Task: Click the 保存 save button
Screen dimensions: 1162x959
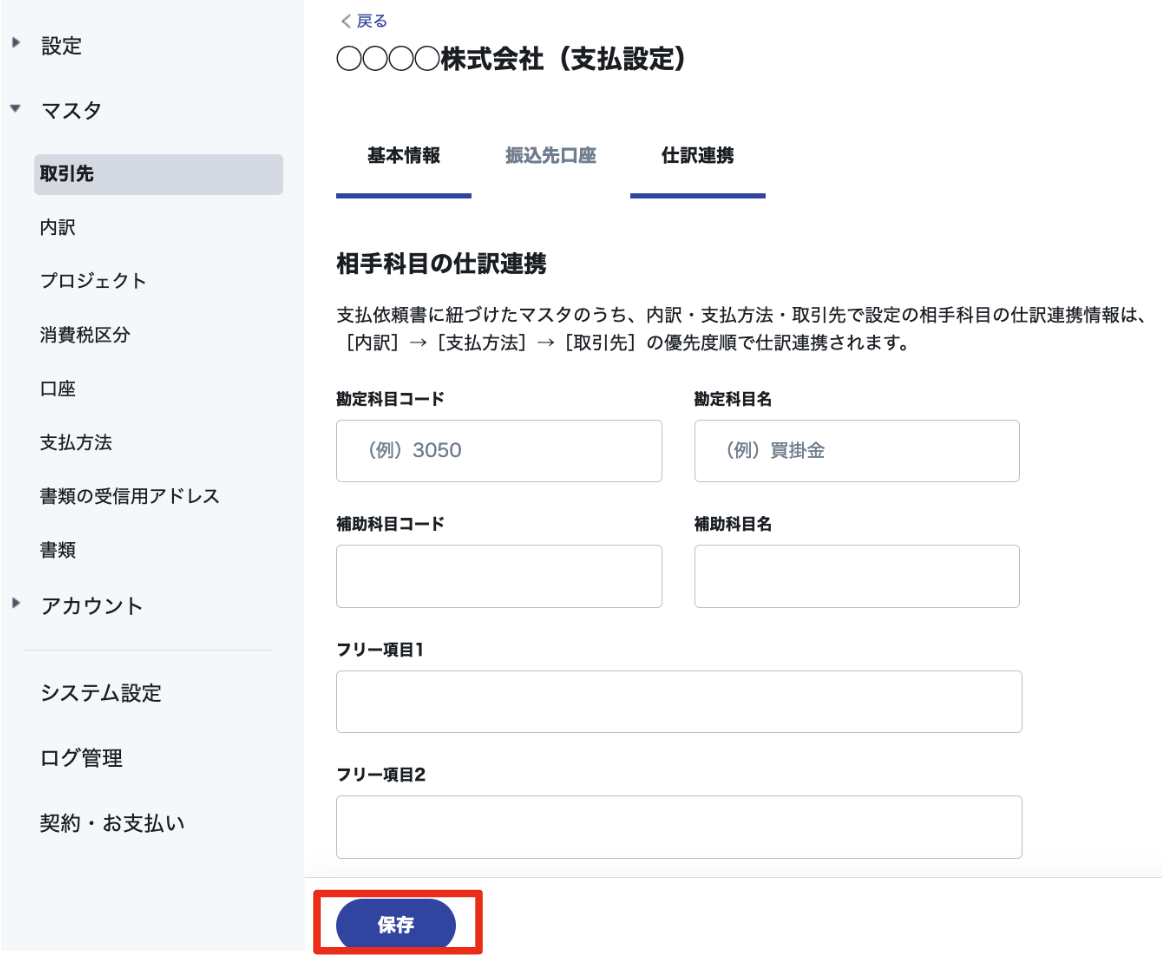Action: [x=396, y=924]
